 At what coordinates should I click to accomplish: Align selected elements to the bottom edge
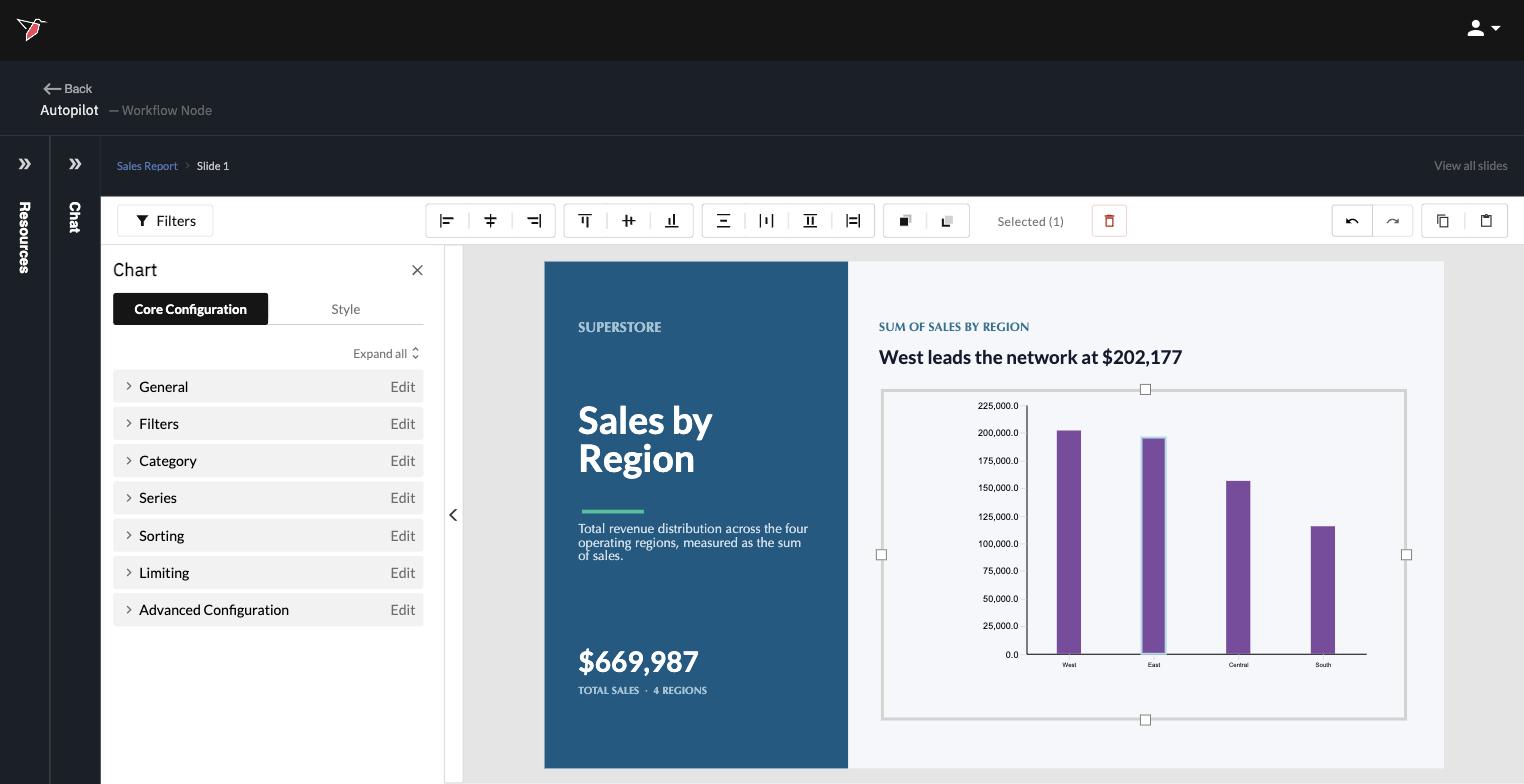coord(672,221)
